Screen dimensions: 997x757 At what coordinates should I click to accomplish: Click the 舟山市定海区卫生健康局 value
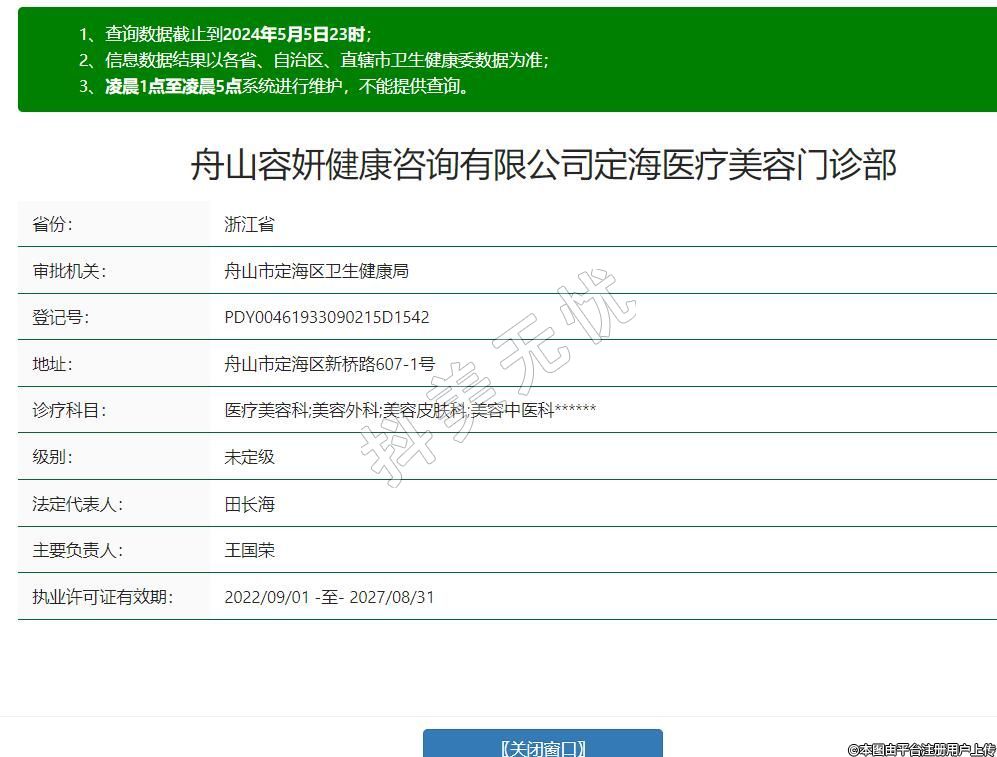tap(316, 271)
